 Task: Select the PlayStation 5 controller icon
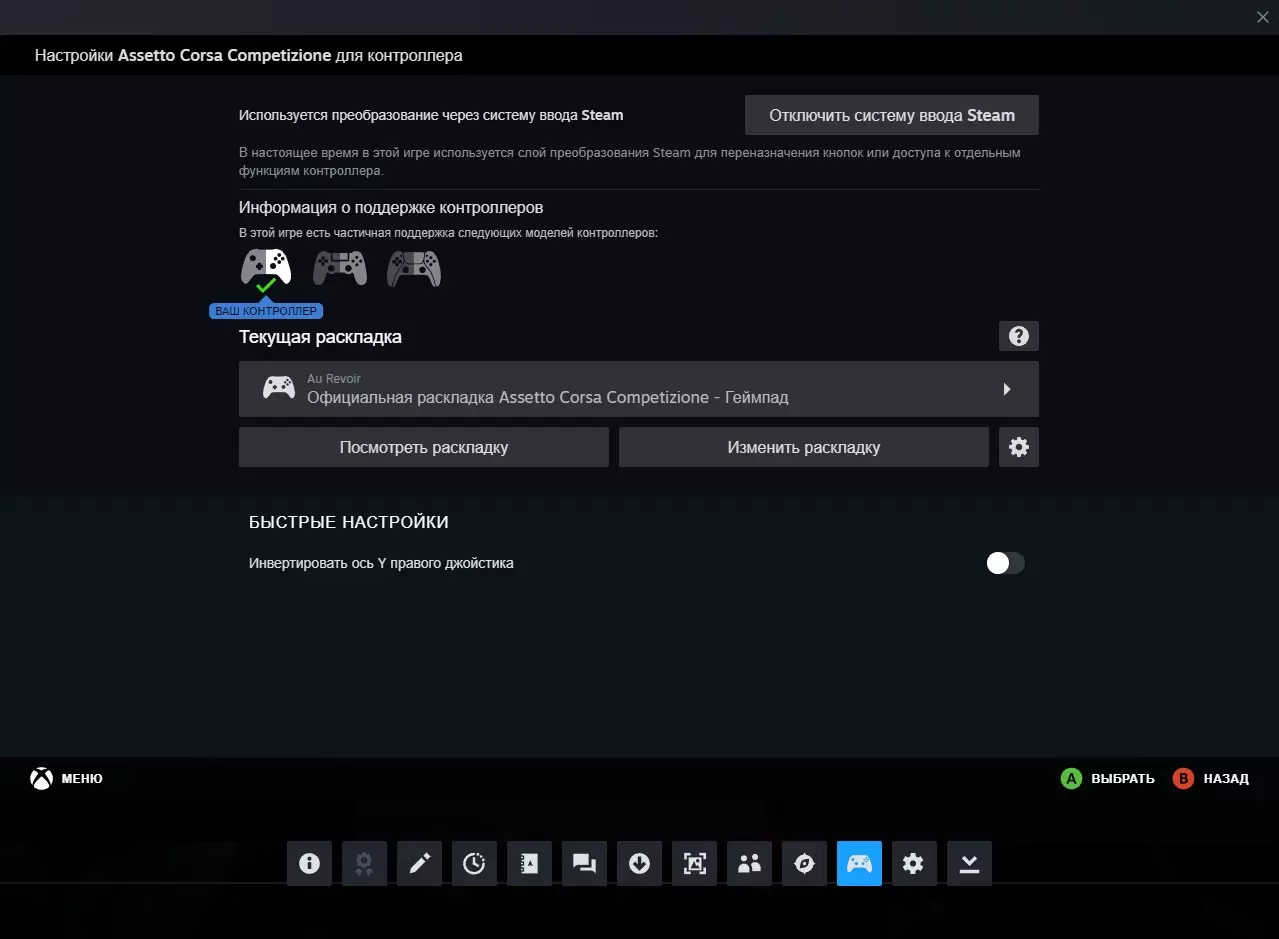pyautogui.click(x=414, y=268)
